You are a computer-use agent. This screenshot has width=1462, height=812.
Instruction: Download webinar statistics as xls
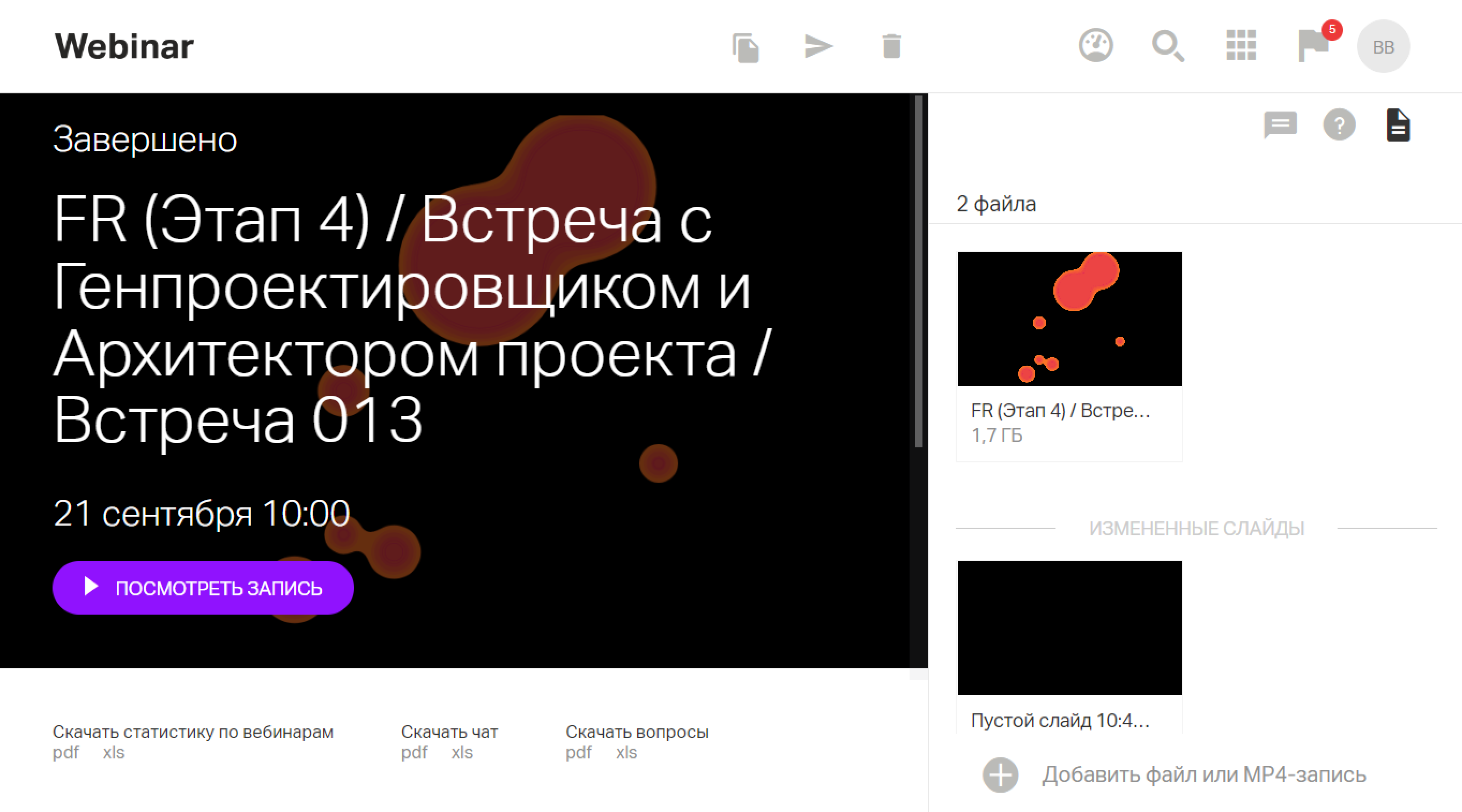coord(114,752)
